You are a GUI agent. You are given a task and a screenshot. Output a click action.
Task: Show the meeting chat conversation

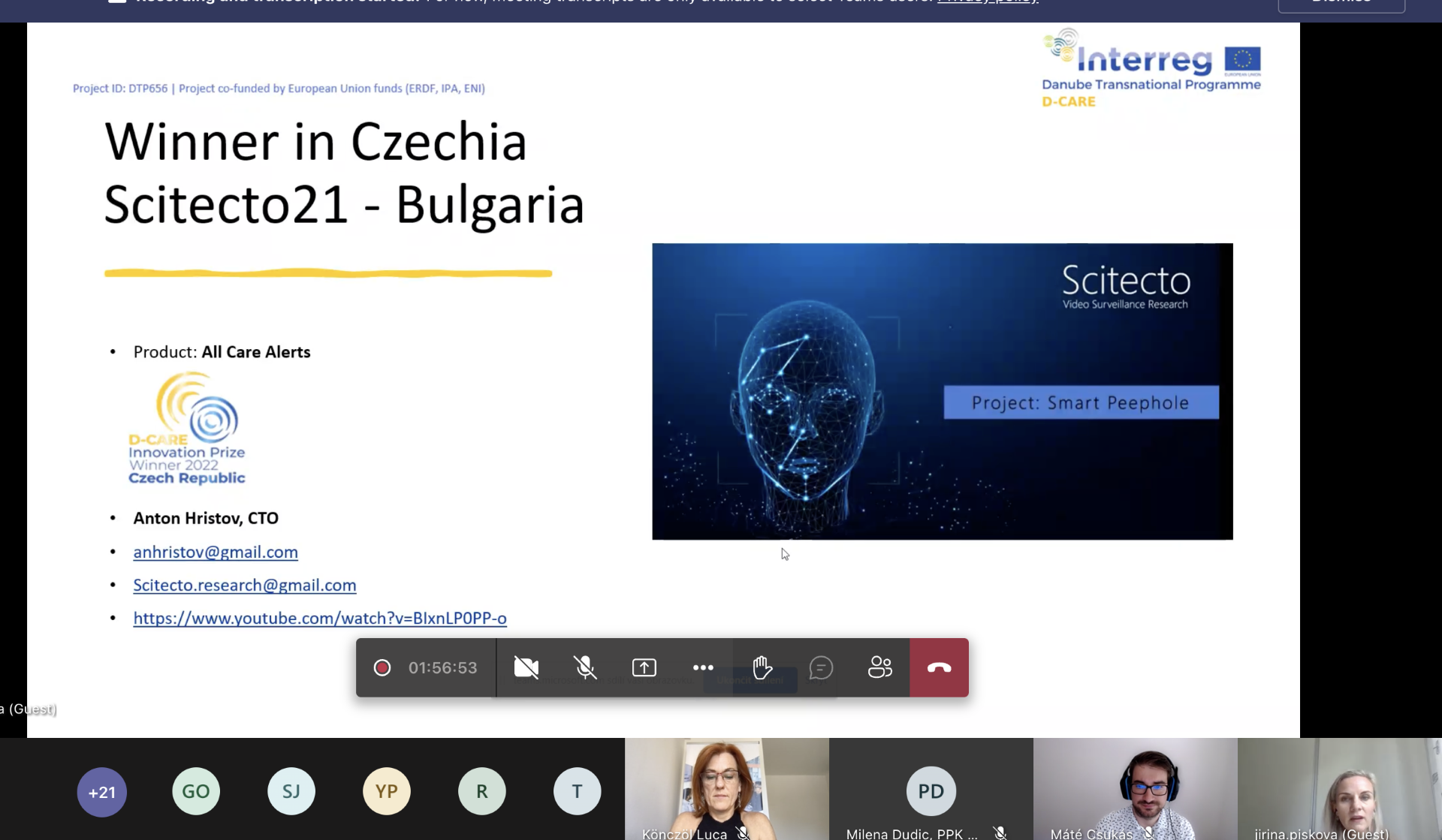(x=821, y=667)
